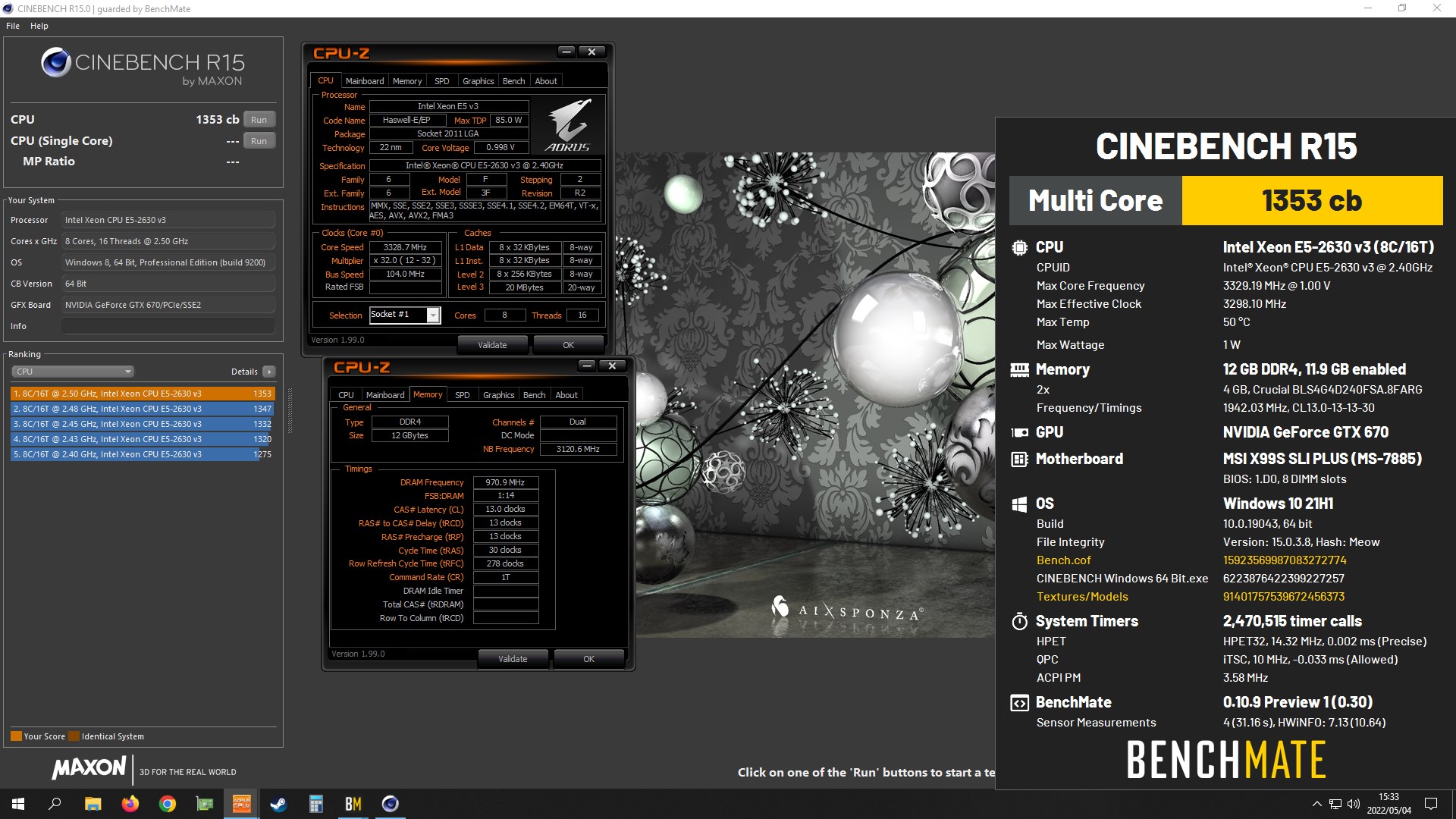The height and width of the screenshot is (819, 1456).
Task: Open SPD tab in upper CPU-Z window
Action: tap(442, 81)
